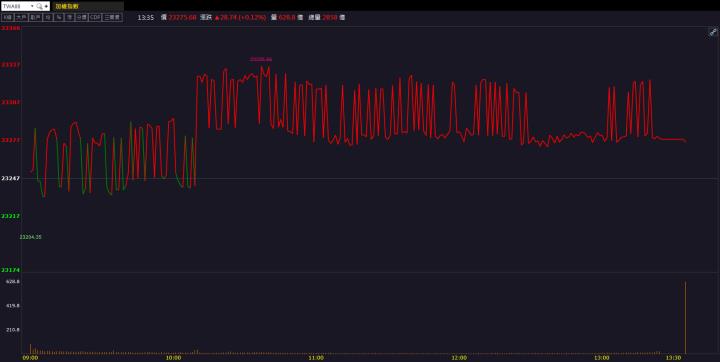Switch the chart to the % percent view

pyautogui.click(x=59, y=17)
